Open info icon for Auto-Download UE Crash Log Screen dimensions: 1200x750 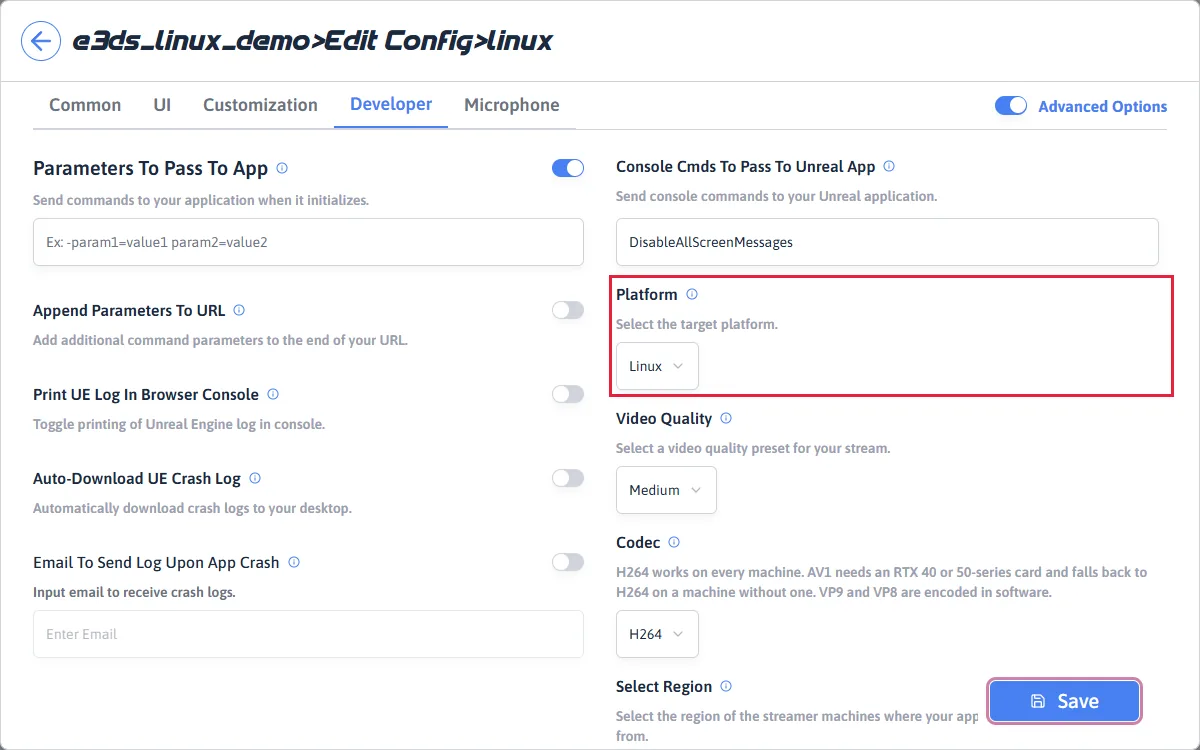pyautogui.click(x=255, y=478)
